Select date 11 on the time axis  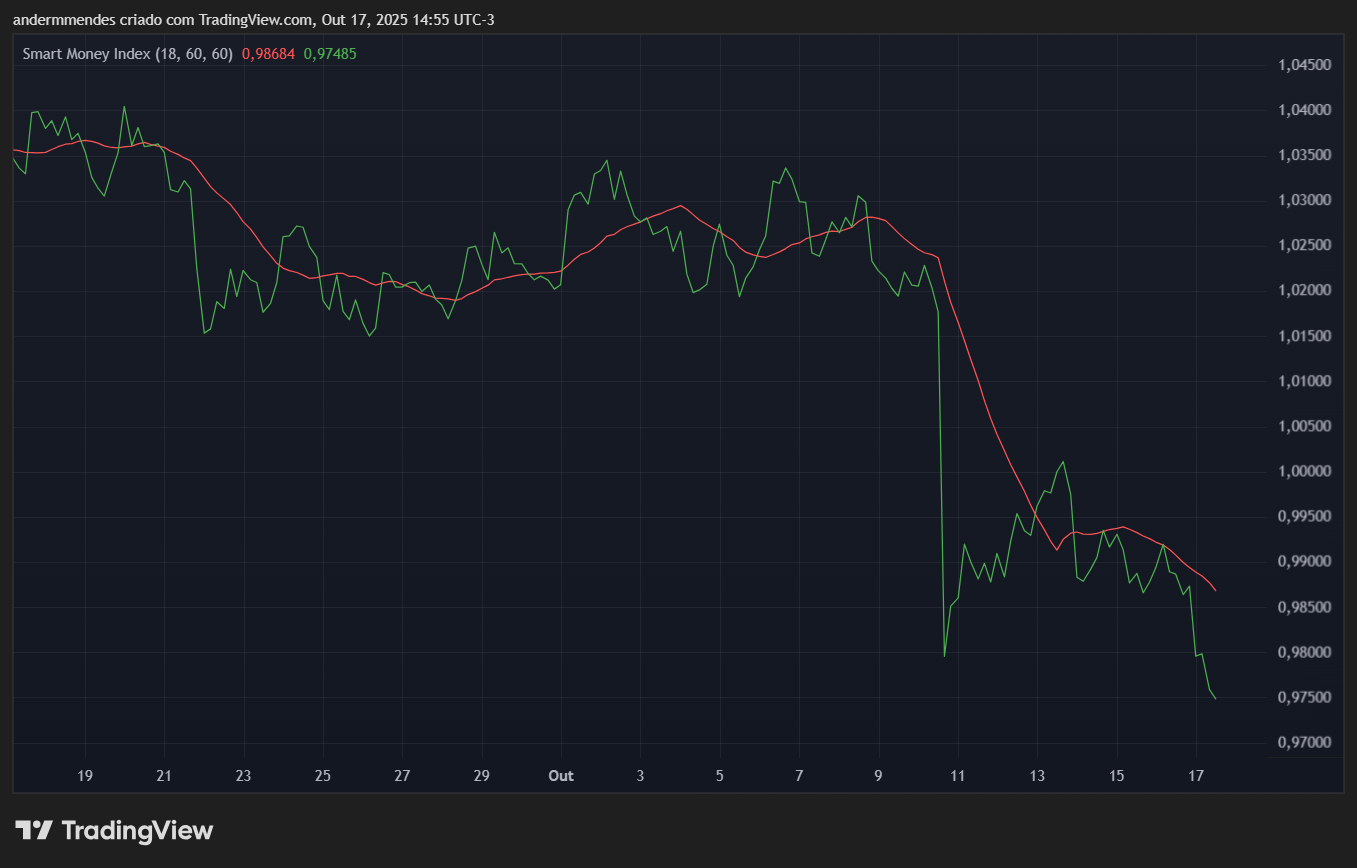point(957,775)
